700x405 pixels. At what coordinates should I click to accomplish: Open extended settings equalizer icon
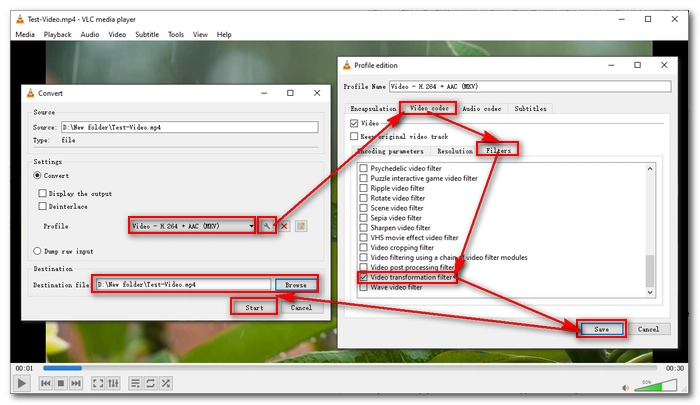click(113, 383)
